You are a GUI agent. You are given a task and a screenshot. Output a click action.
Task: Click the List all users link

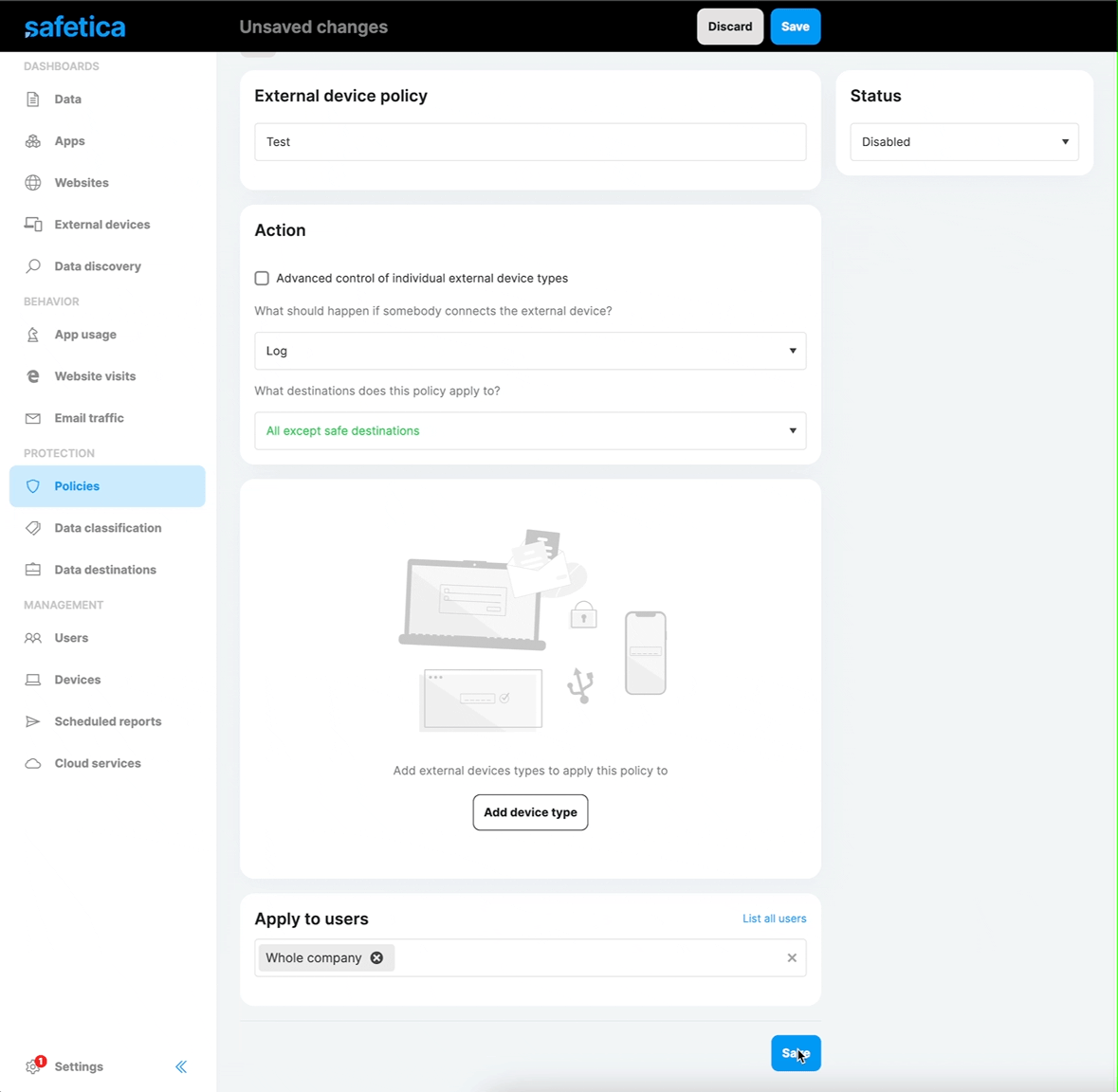(x=774, y=919)
